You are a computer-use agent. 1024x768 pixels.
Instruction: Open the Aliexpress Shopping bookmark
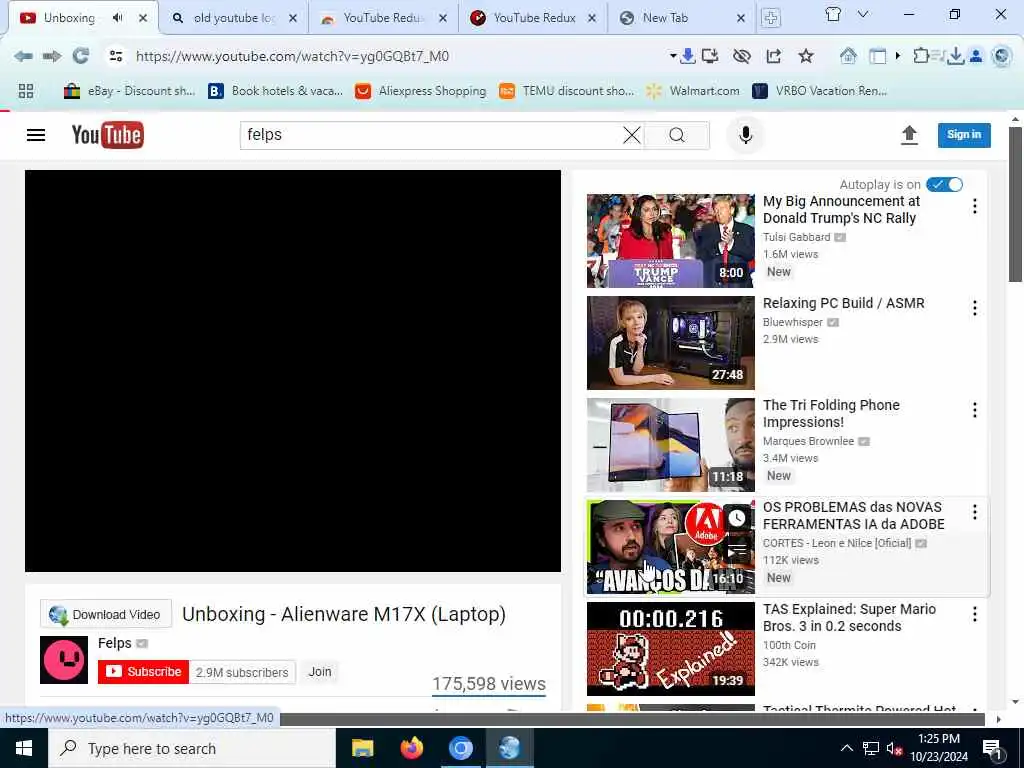tap(421, 91)
